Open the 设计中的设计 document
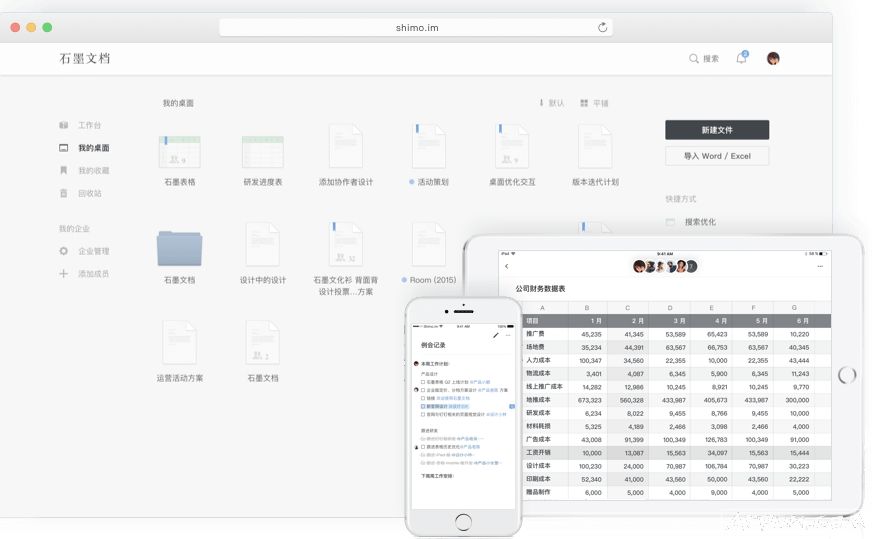The image size is (872, 539). click(262, 254)
